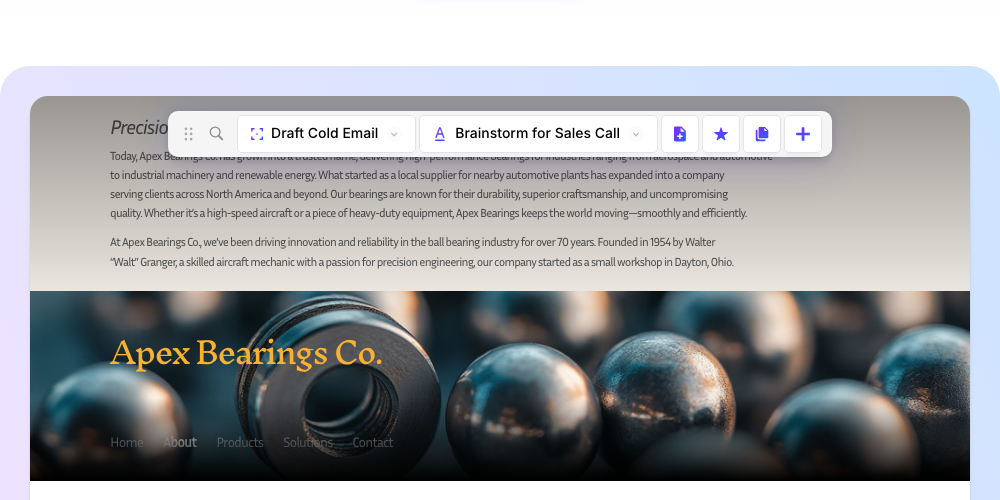Click the underlined A icon beside Brainstorm
Screen dimensions: 1000x500
439,134
